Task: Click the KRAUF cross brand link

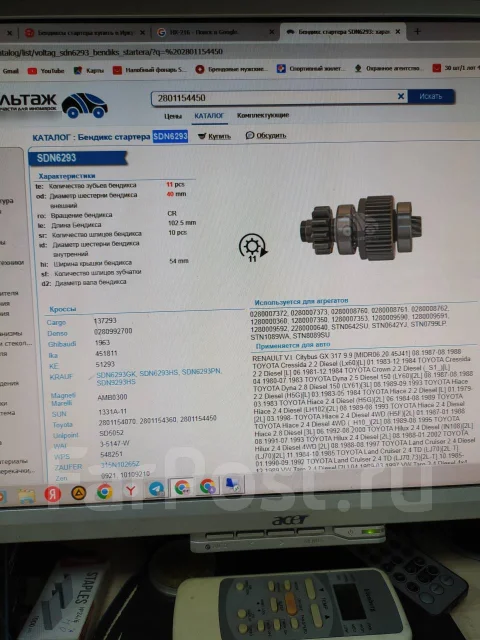Action: pos(61,377)
